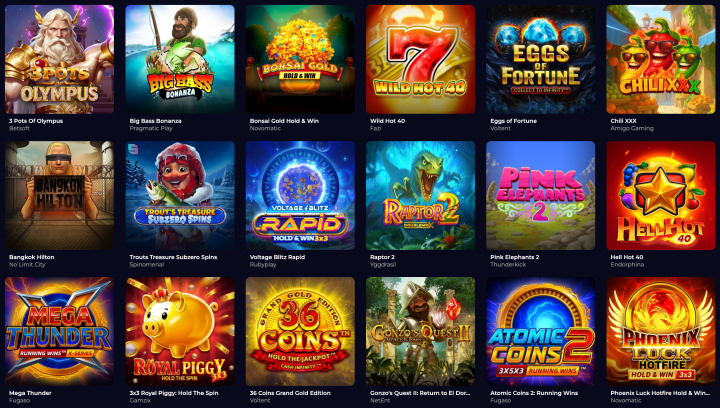Click the Gonzo's Quest II title text
Image resolution: width=720 pixels, height=408 pixels.
pos(420,393)
